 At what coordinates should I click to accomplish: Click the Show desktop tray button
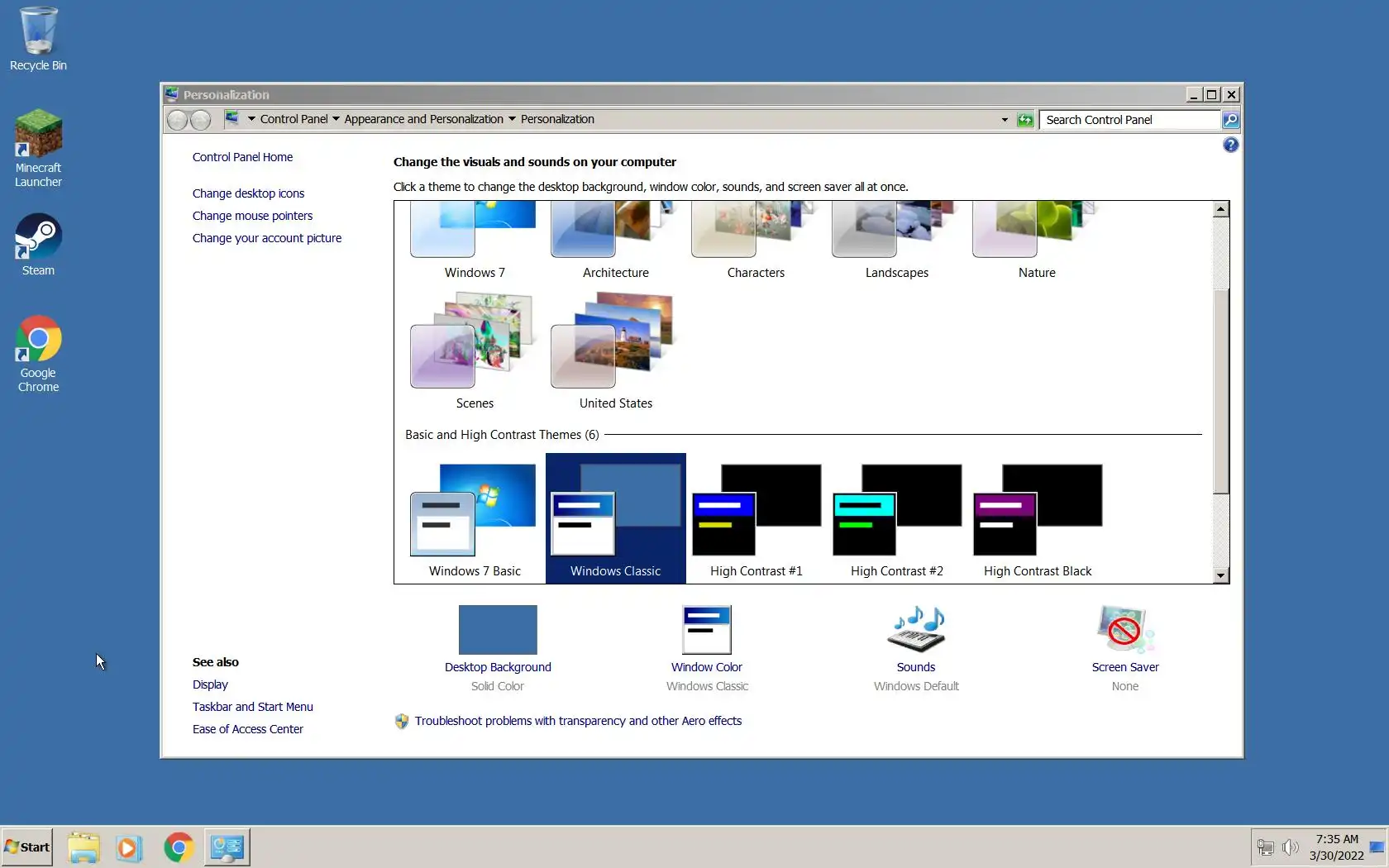1377,847
